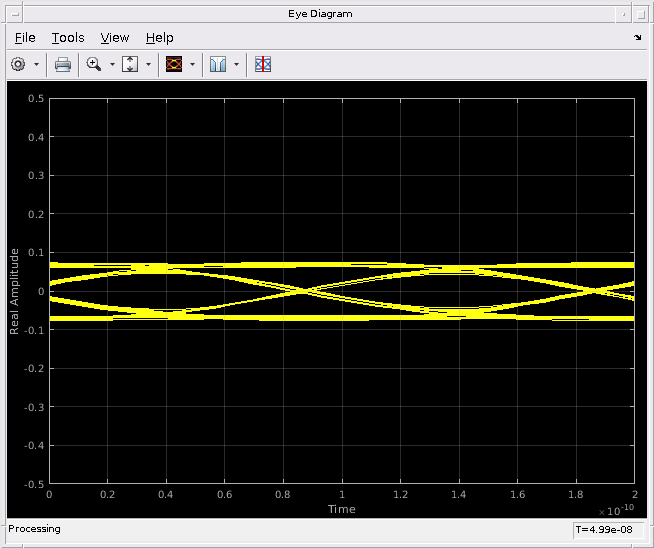Click the window menu button in title bar
The height and width of the screenshot is (548, 654).
(x=15, y=15)
